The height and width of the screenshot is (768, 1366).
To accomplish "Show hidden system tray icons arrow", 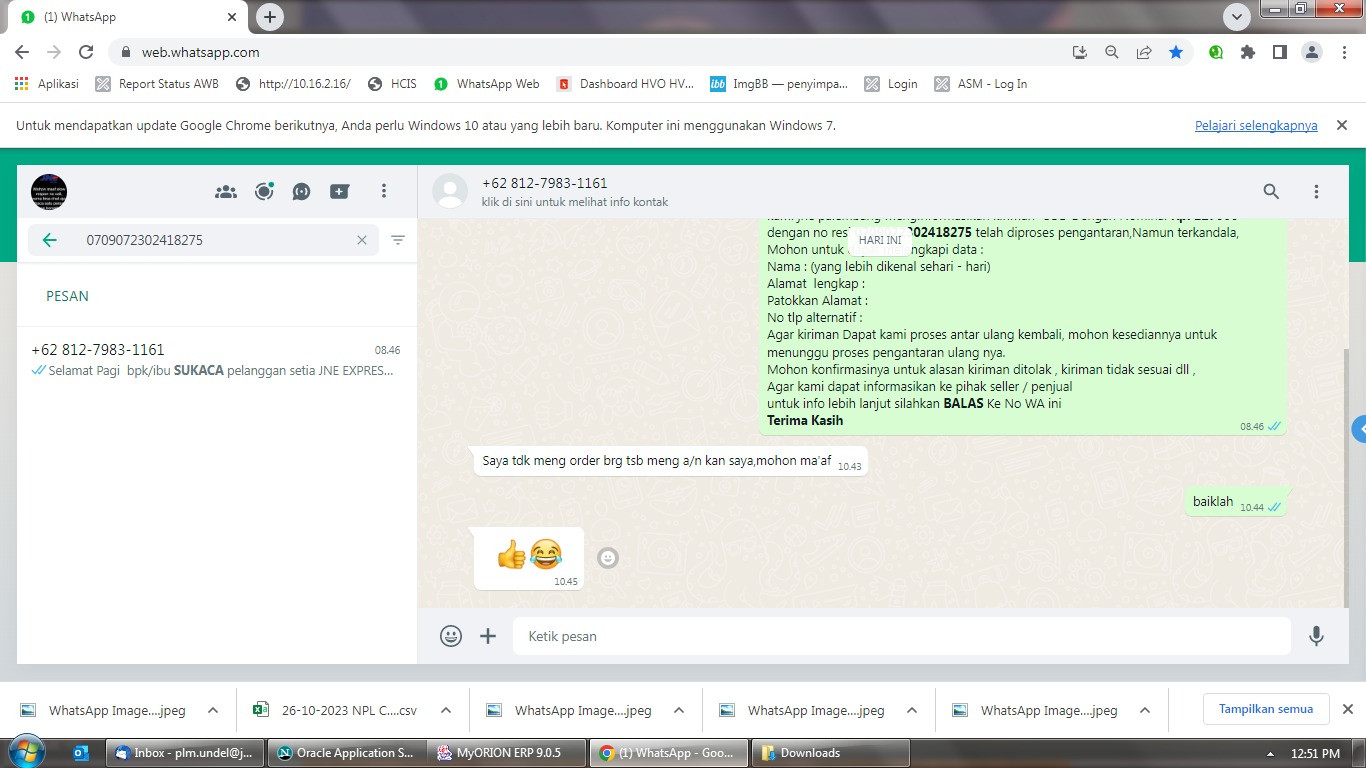I will [x=1270, y=754].
